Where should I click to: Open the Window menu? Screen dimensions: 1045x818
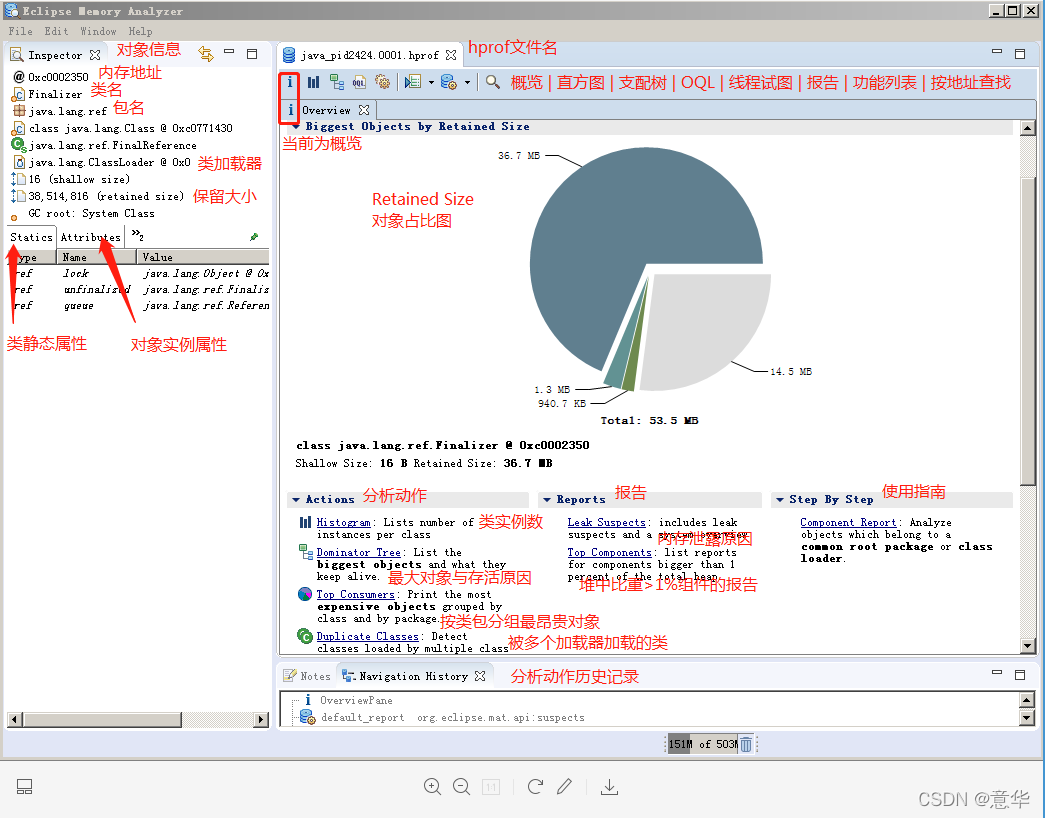pyautogui.click(x=98, y=31)
